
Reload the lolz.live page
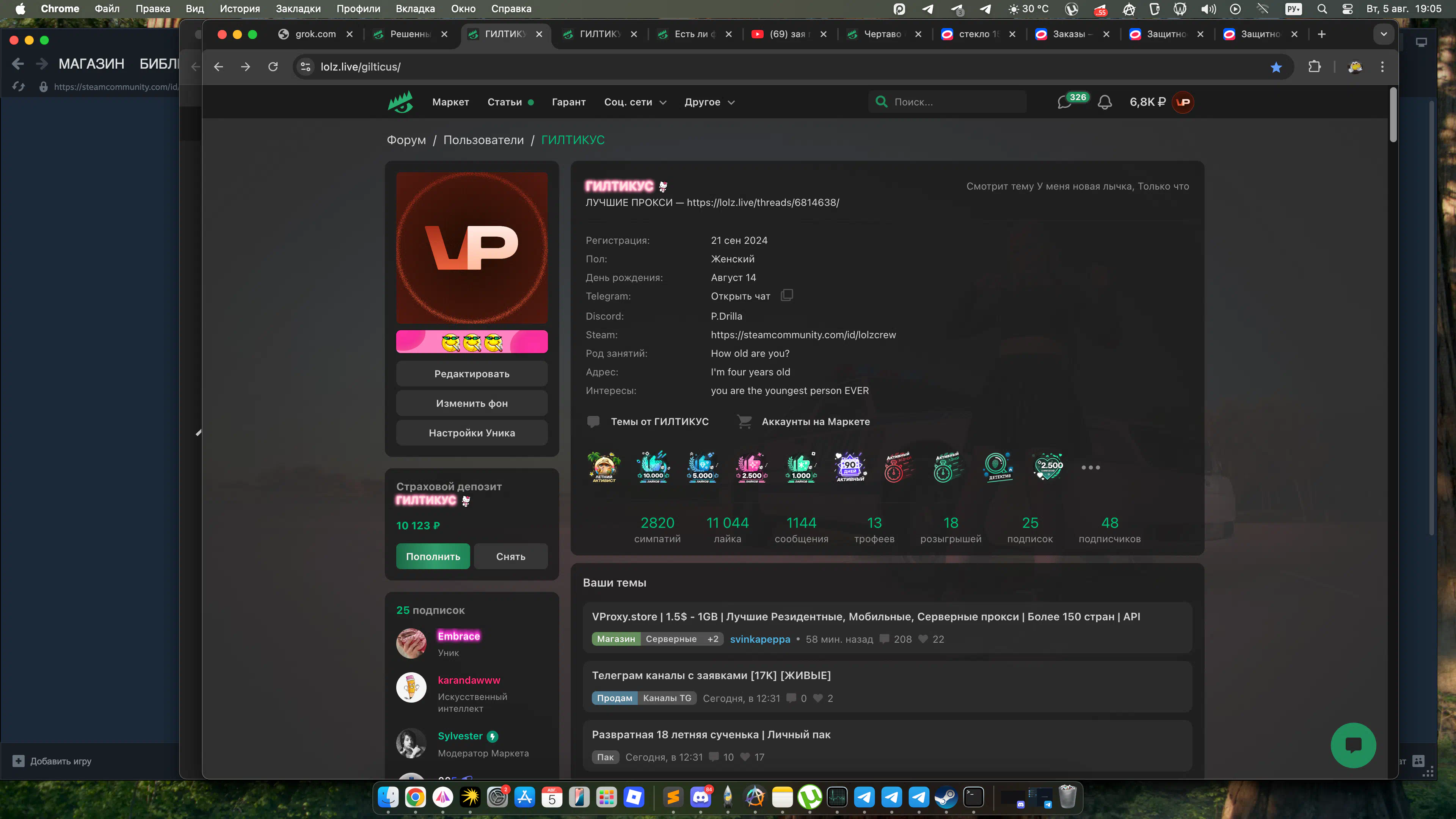[x=273, y=67]
